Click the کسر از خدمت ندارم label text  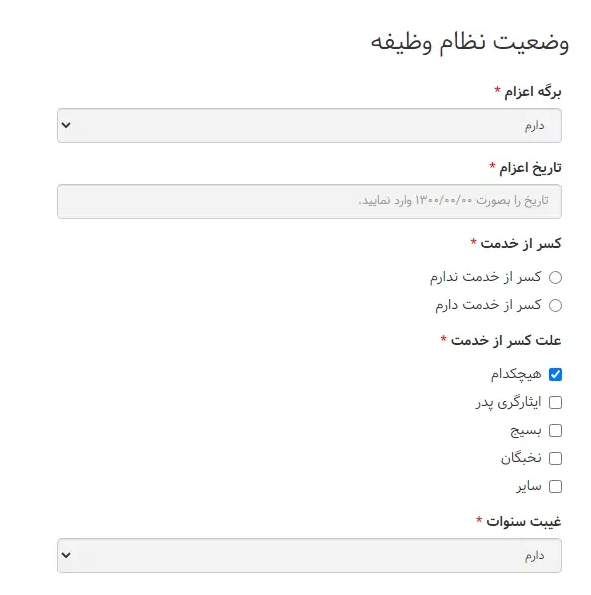[x=485, y=277]
